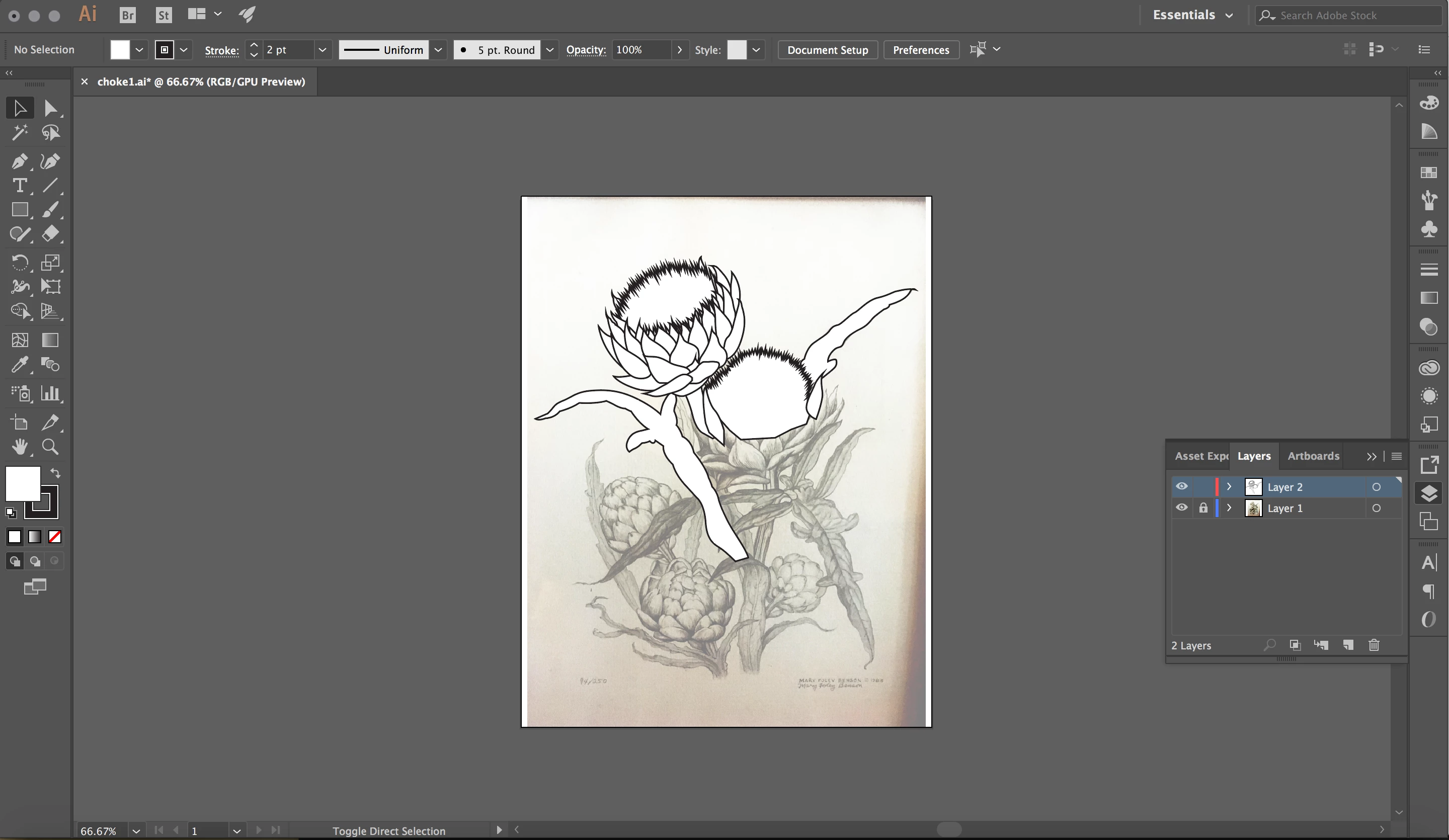1449x840 pixels.
Task: Choose the Eyedropper tool
Action: pyautogui.click(x=19, y=365)
